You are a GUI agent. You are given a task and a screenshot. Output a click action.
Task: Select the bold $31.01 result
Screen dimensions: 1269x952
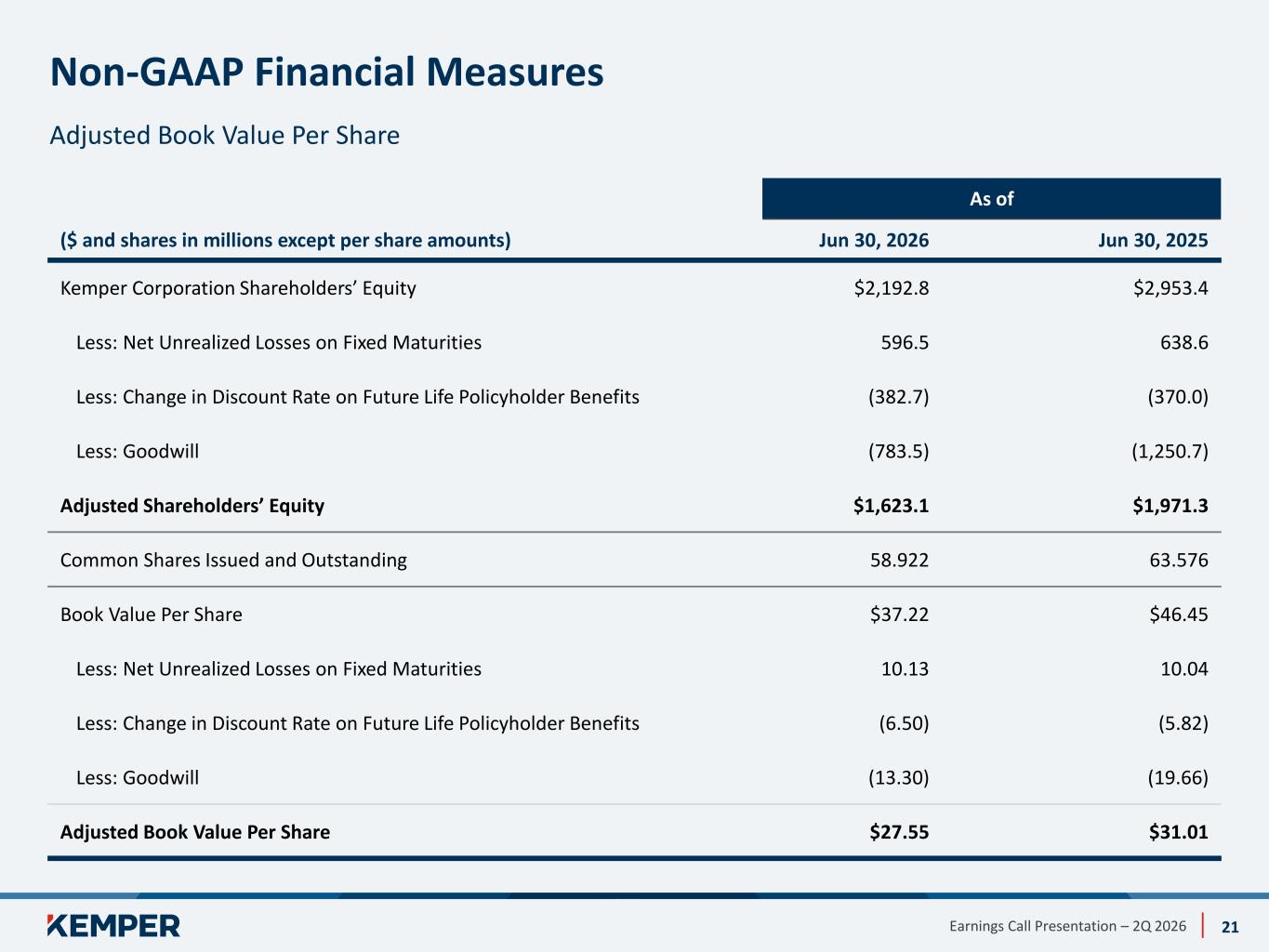(1179, 832)
